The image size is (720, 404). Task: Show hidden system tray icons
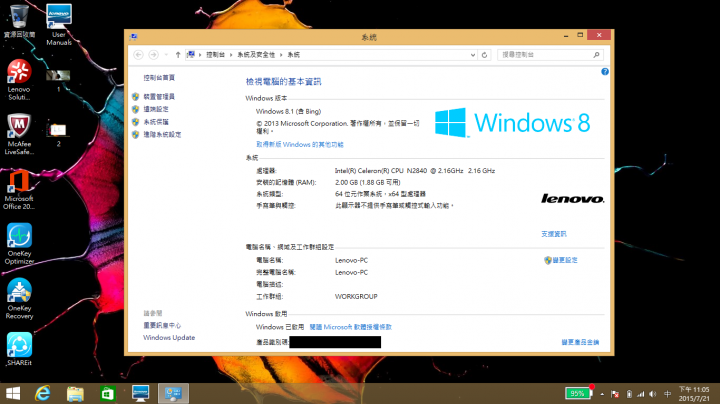pyautogui.click(x=602, y=394)
